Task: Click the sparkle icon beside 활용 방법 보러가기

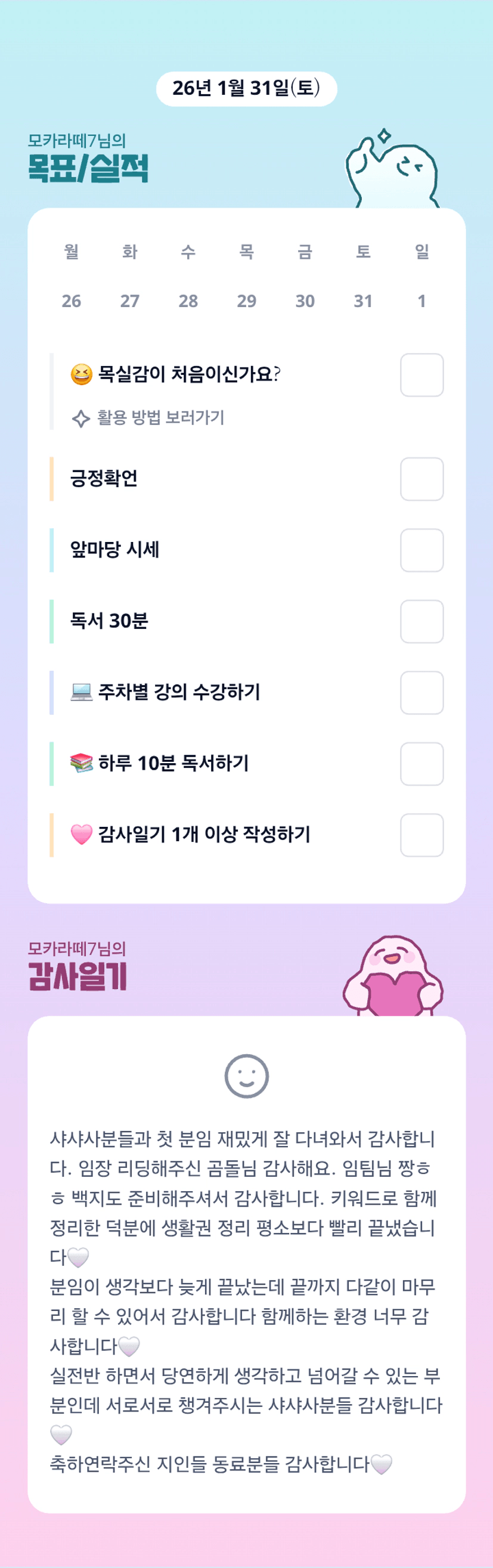Action: click(81, 419)
